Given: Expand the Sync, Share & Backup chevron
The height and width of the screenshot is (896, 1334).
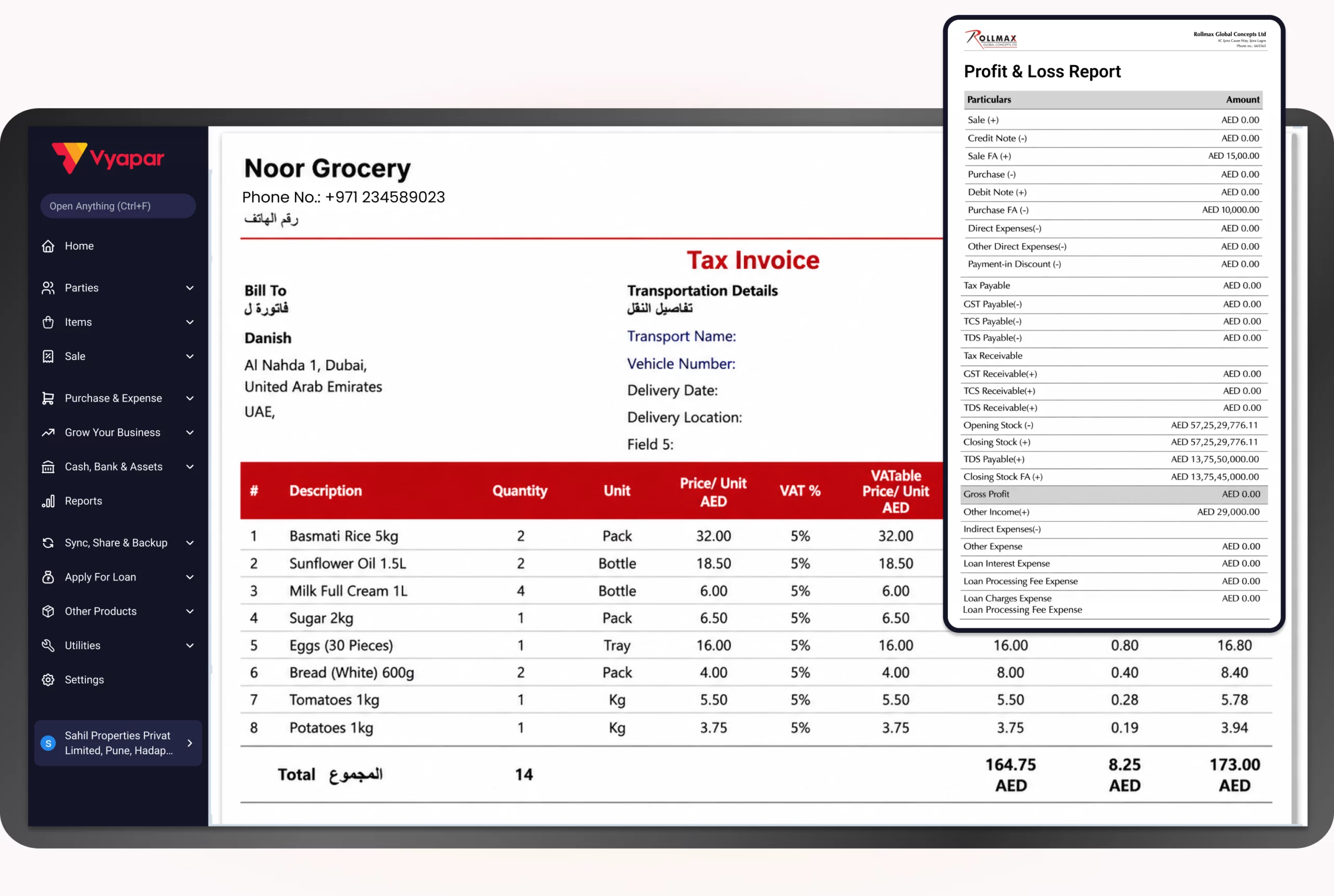Looking at the screenshot, I should [190, 543].
